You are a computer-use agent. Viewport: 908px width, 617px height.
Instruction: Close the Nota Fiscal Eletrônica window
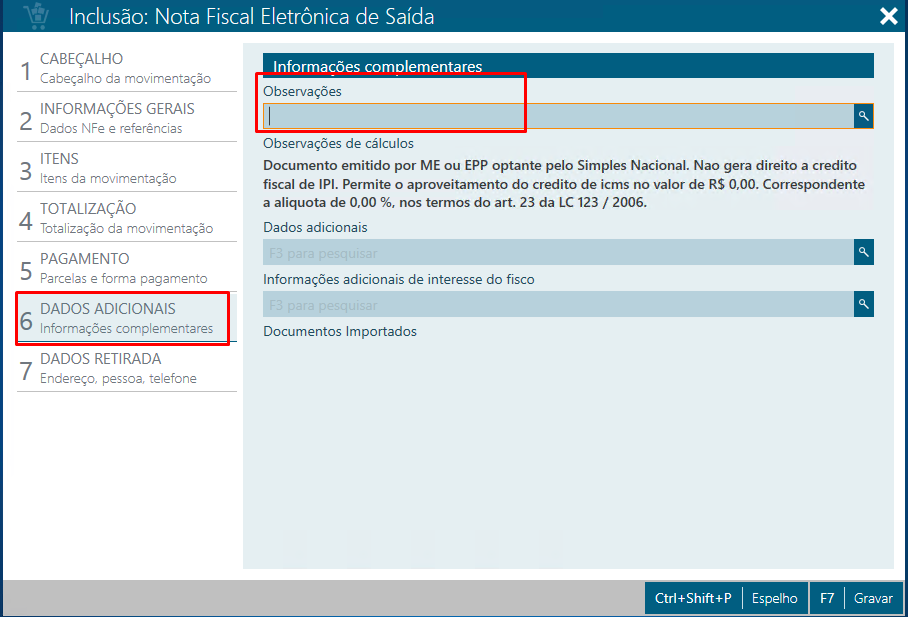click(x=888, y=16)
